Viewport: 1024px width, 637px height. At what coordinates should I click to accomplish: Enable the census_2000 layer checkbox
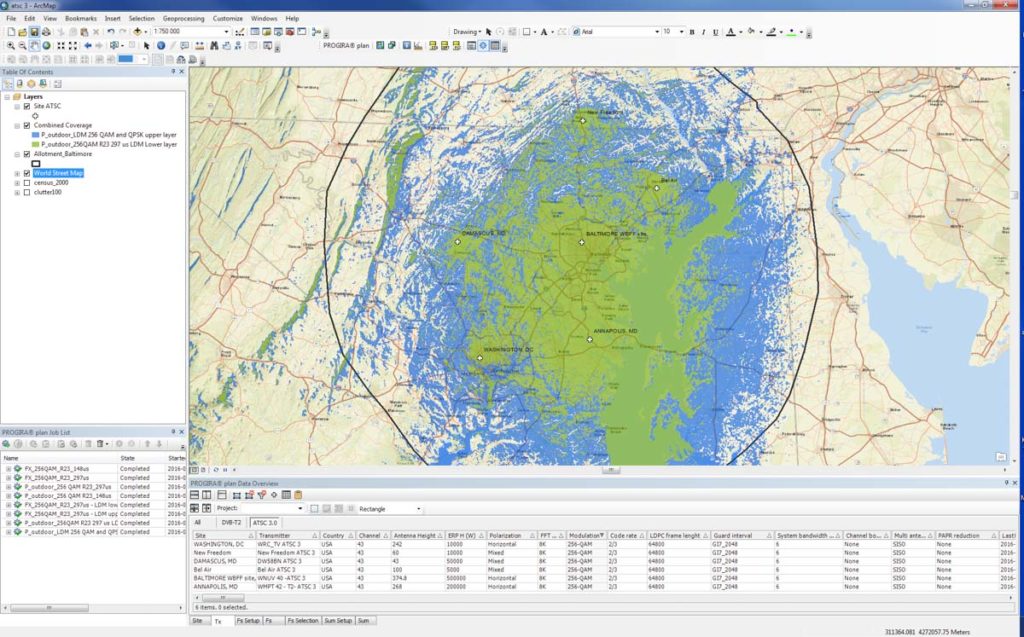(x=27, y=183)
